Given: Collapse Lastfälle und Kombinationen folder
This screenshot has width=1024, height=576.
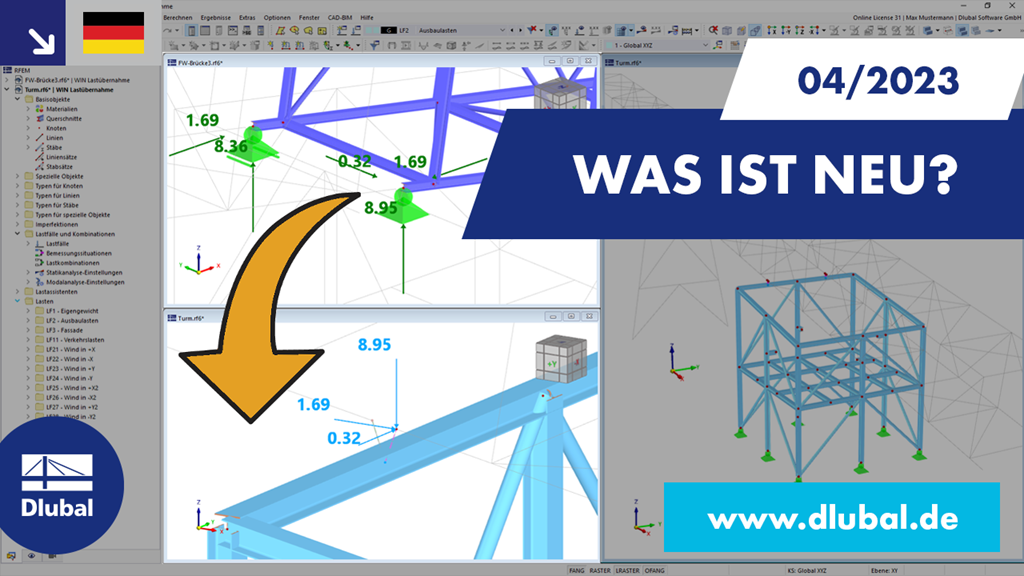Looking at the screenshot, I should [18, 234].
